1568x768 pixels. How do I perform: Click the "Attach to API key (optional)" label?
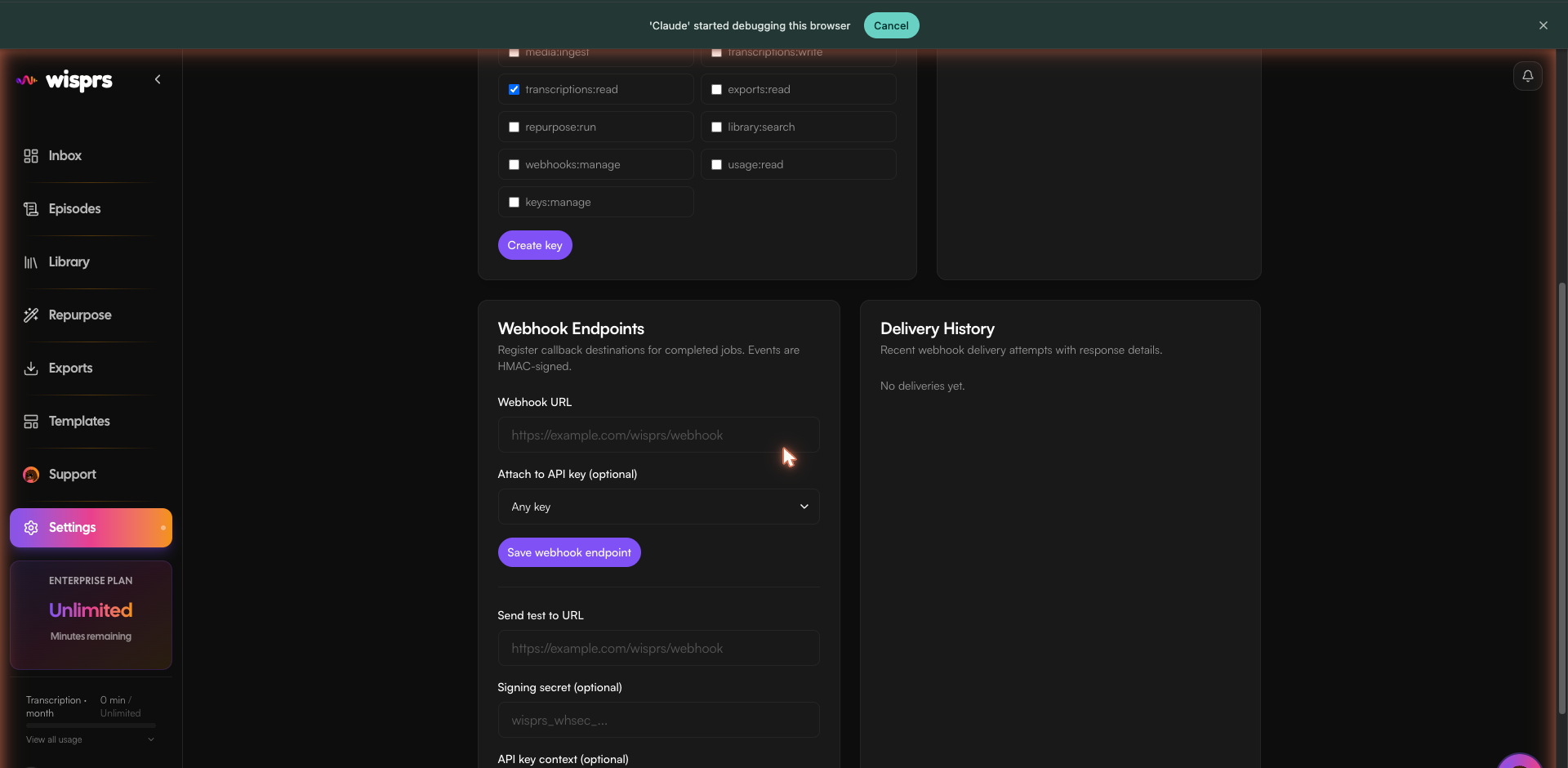click(568, 474)
